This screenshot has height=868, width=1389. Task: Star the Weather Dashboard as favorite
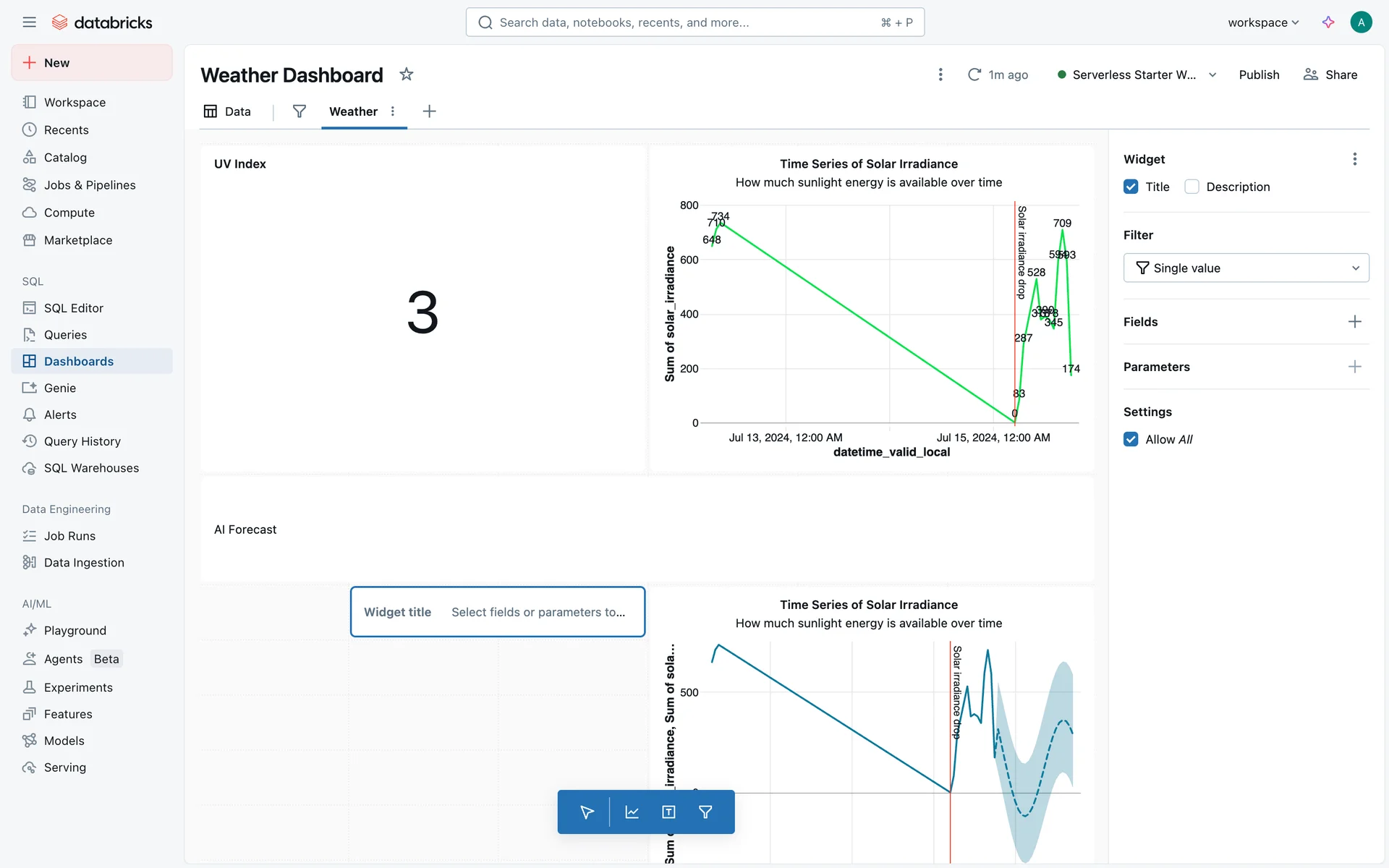(x=407, y=75)
